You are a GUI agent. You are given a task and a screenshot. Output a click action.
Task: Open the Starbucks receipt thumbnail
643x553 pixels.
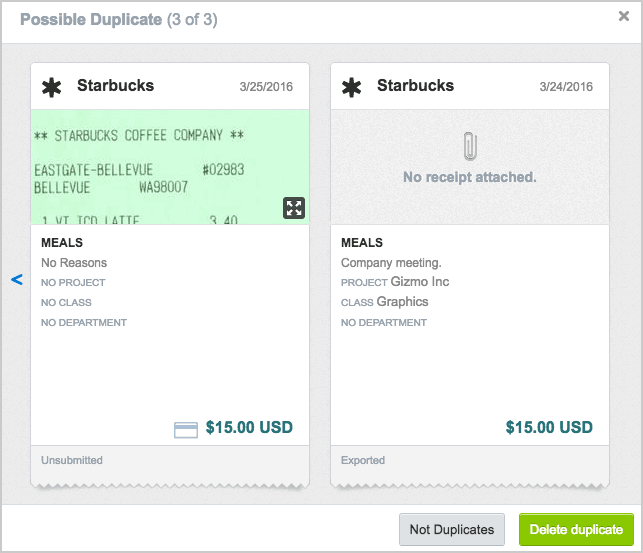(x=170, y=167)
